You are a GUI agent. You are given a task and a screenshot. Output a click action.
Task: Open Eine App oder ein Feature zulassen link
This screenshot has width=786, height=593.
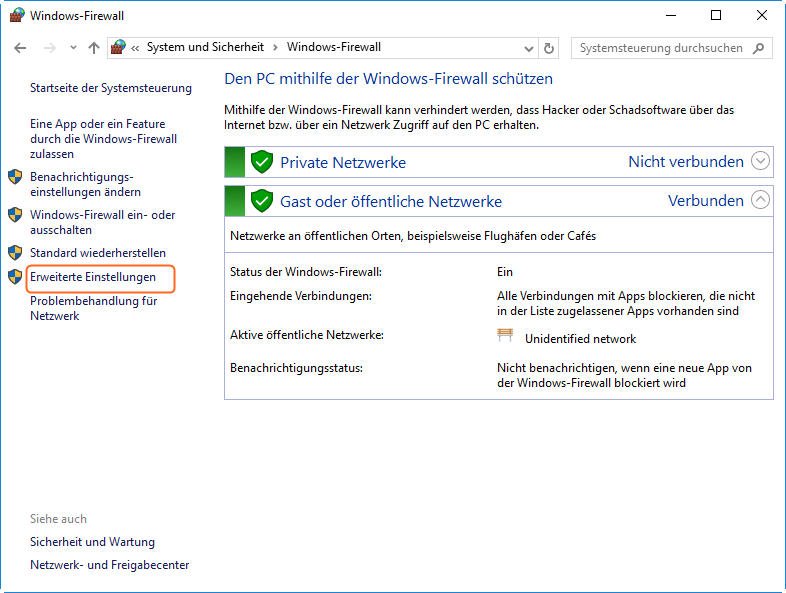[x=103, y=139]
